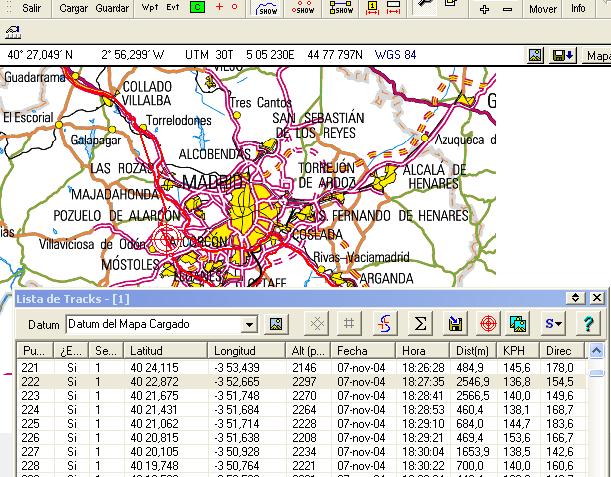The height and width of the screenshot is (477, 611).
Task: Click the Lista de Tracks title bar
Action: point(290,299)
